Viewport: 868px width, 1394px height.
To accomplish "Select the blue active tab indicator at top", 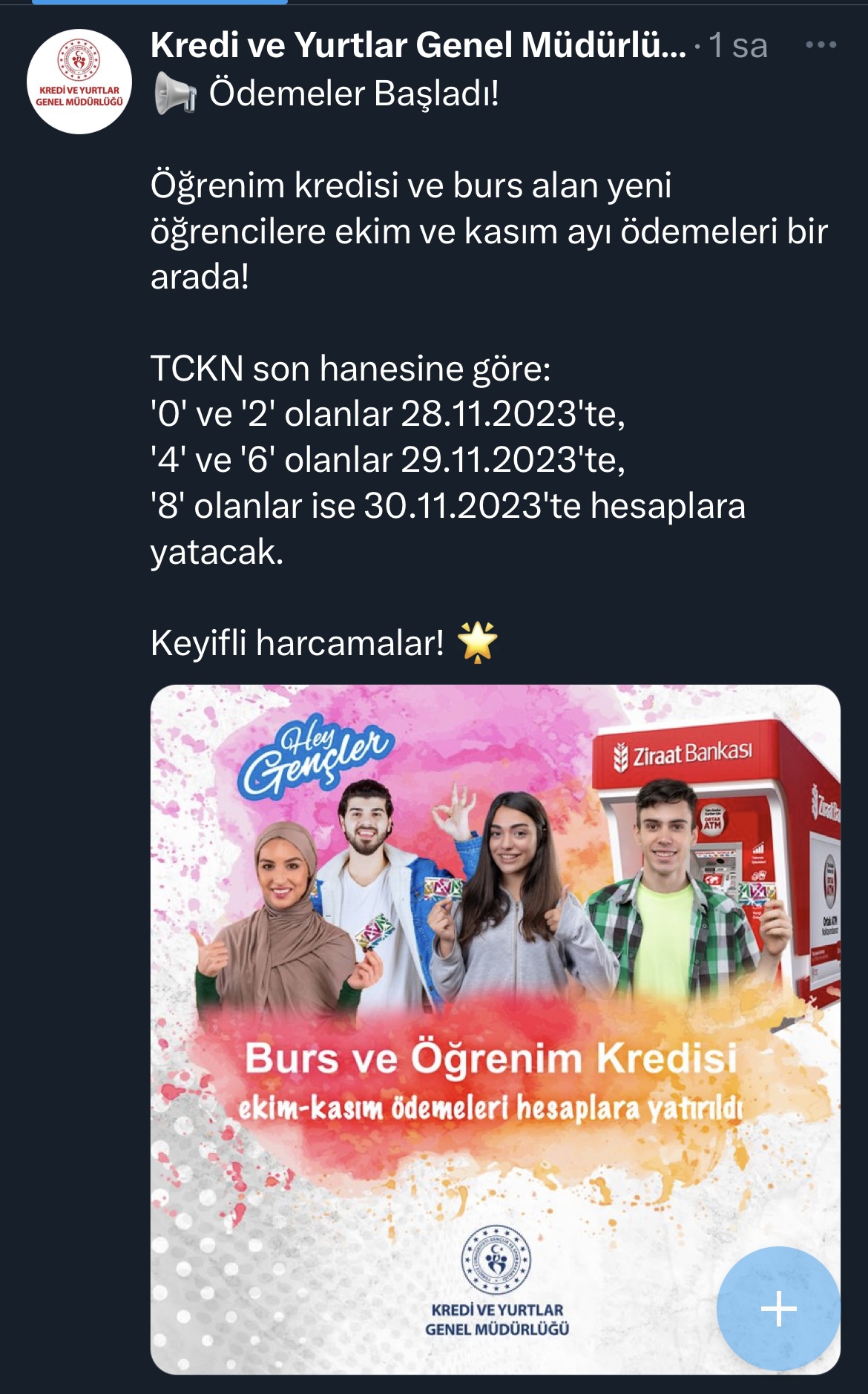I will (x=160, y=2).
